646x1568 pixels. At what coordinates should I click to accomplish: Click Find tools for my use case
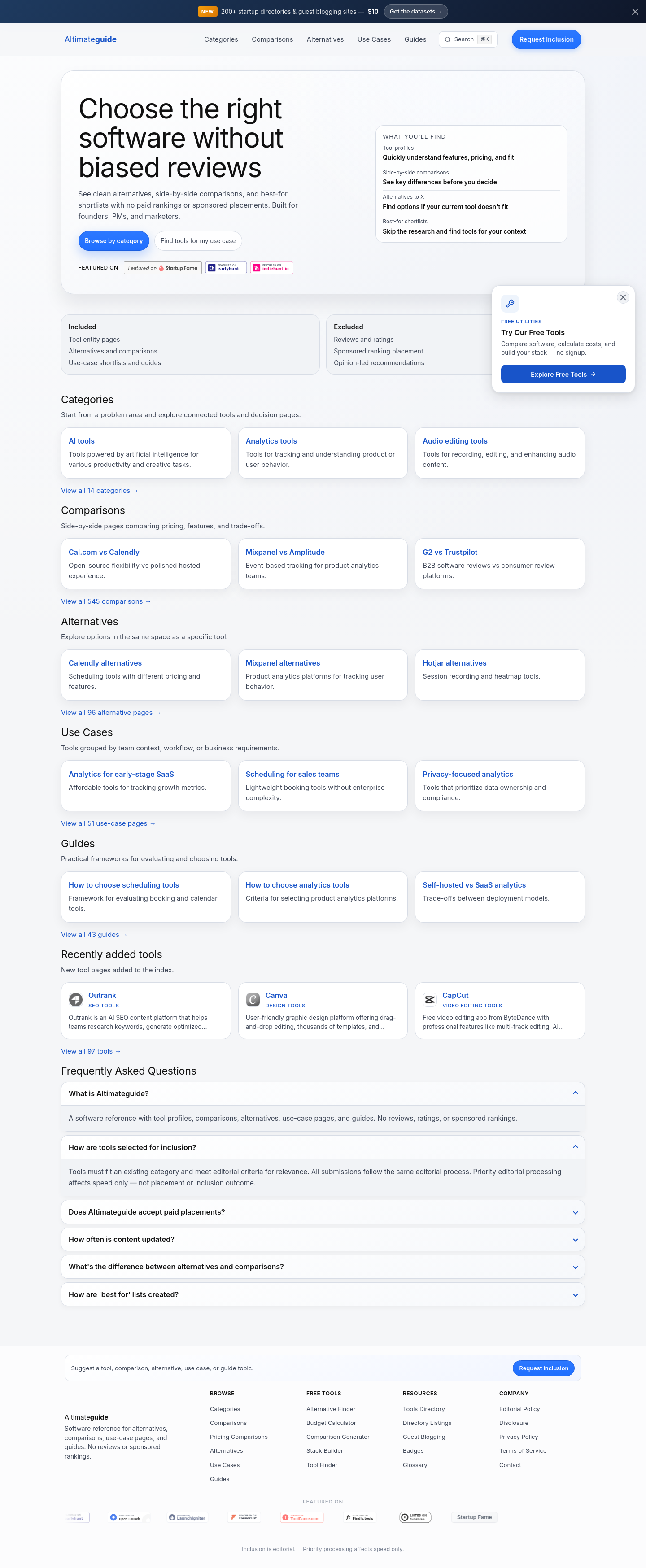click(x=198, y=241)
